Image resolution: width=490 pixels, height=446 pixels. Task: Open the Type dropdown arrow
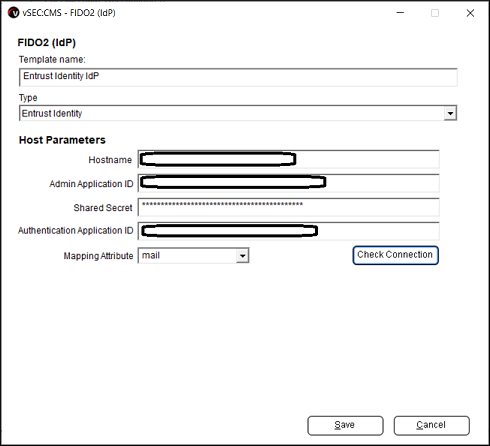(450, 113)
